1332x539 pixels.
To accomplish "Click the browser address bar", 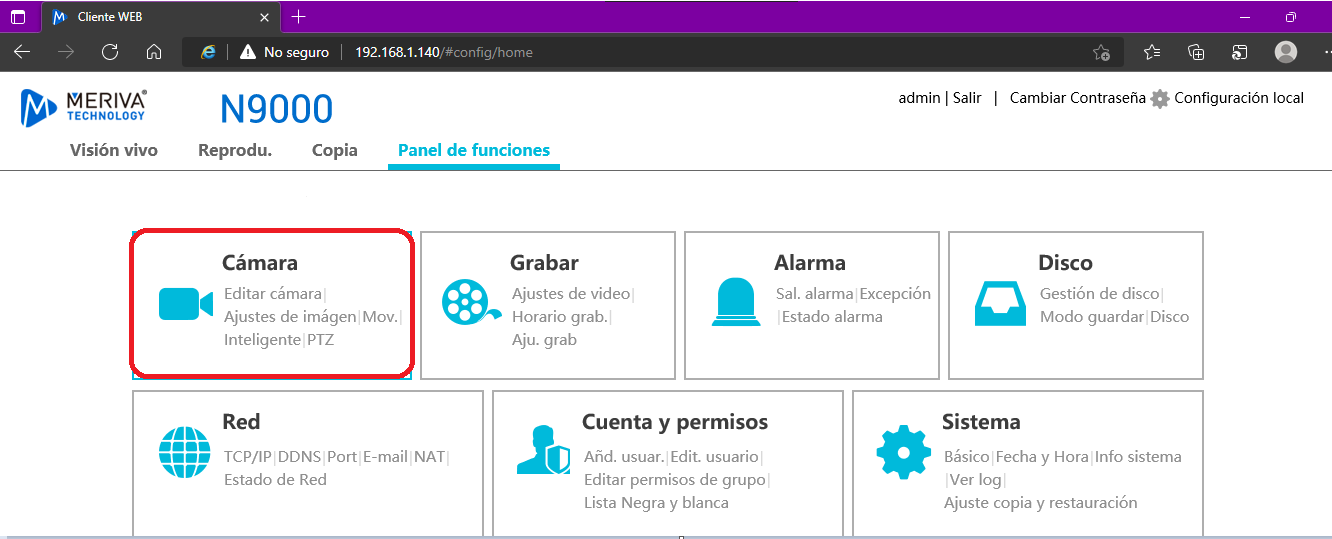I will point(700,52).
